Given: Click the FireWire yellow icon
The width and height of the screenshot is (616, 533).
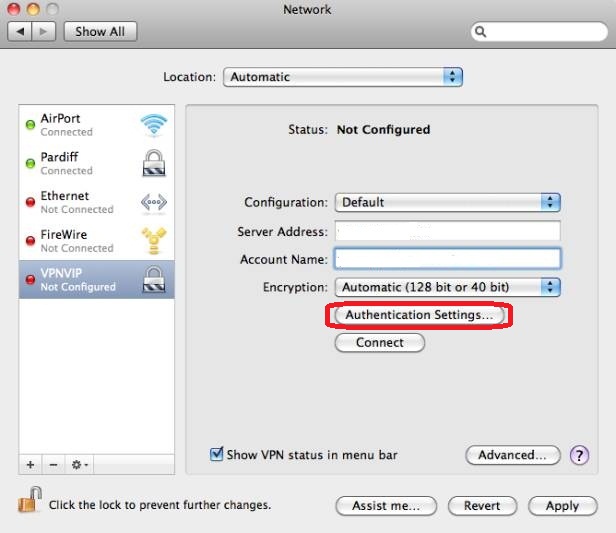Looking at the screenshot, I should pos(153,241).
